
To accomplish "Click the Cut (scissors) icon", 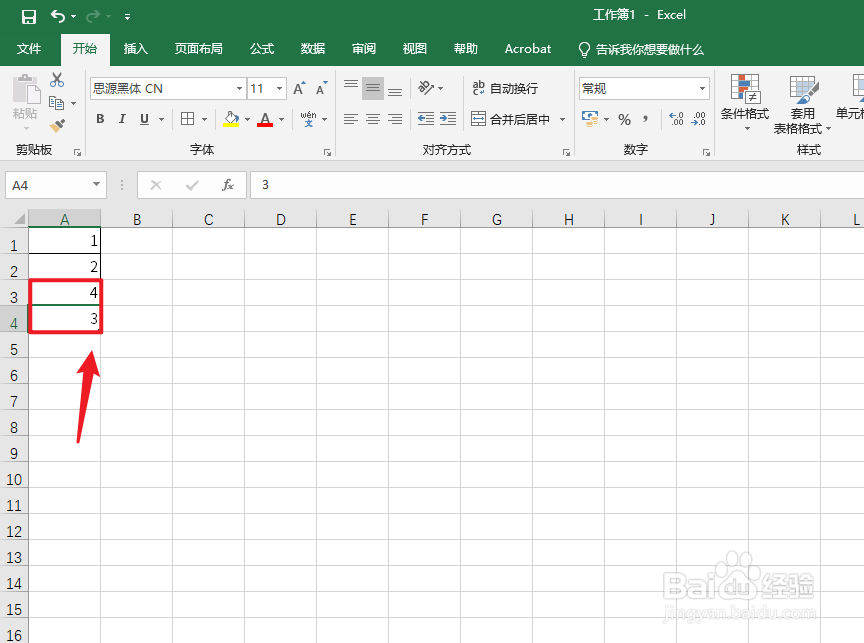I will coord(56,80).
